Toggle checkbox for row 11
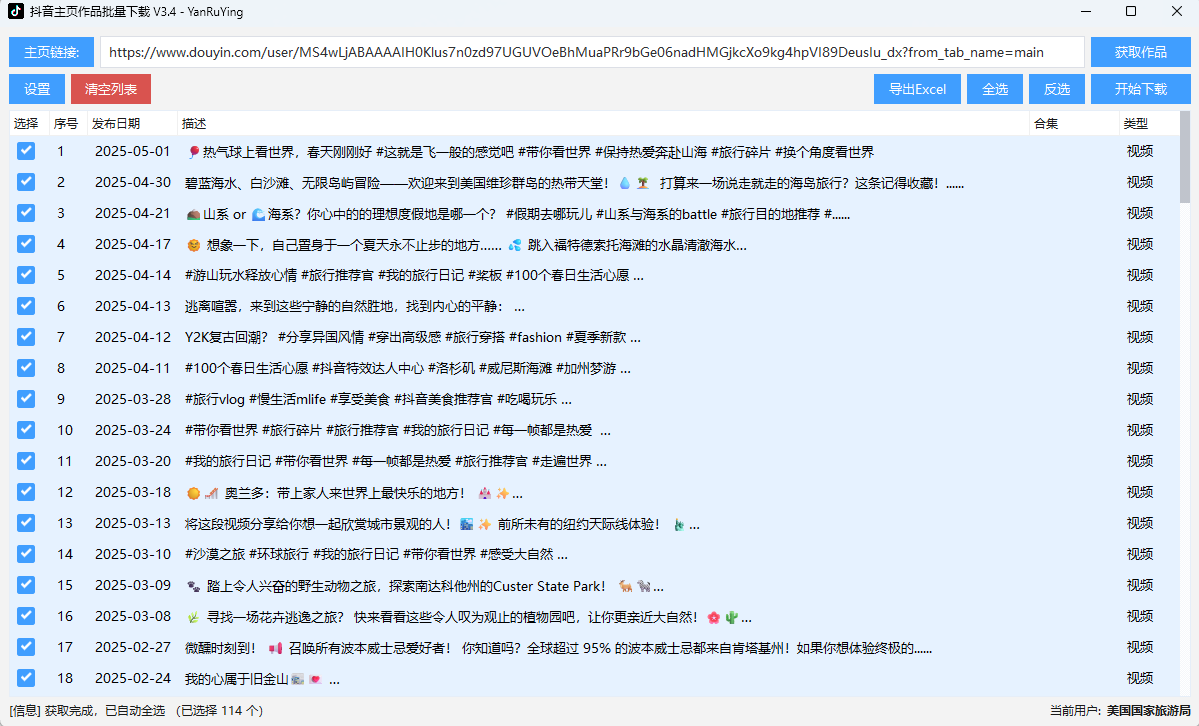Screen dimensions: 1199x726 click(x=26, y=461)
